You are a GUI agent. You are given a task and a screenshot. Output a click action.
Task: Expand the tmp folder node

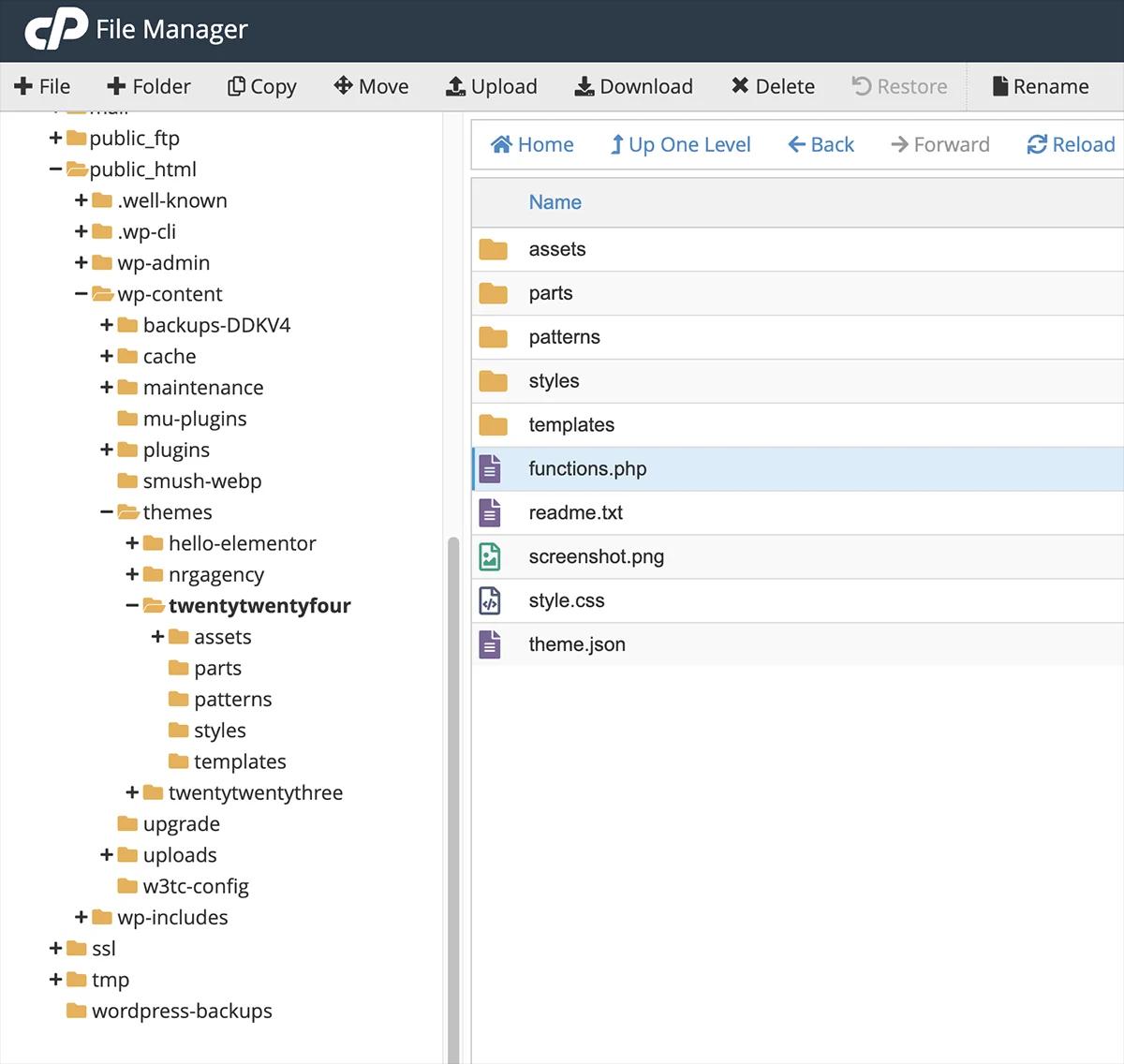(55, 980)
